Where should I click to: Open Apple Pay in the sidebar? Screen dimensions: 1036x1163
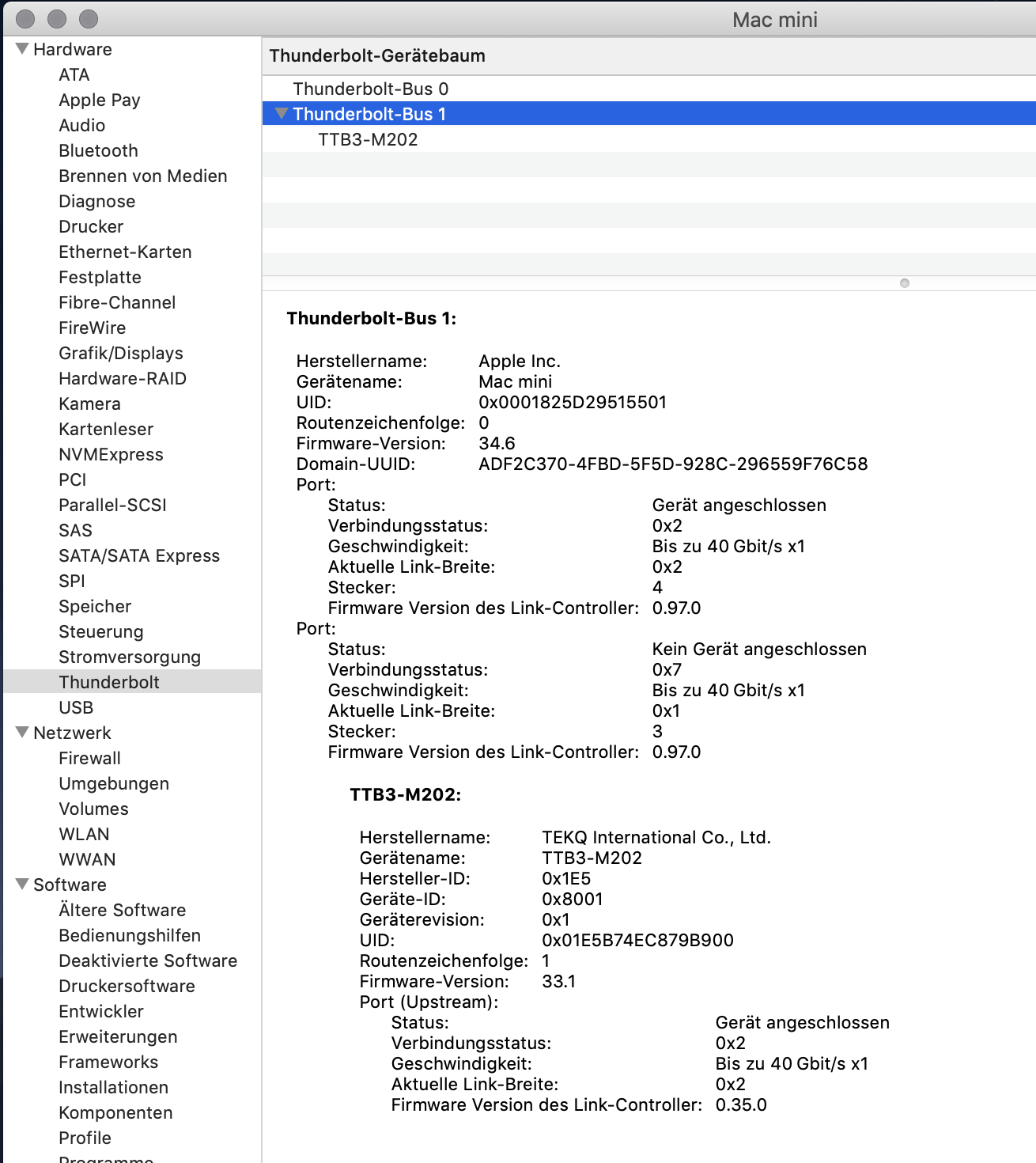(x=100, y=100)
